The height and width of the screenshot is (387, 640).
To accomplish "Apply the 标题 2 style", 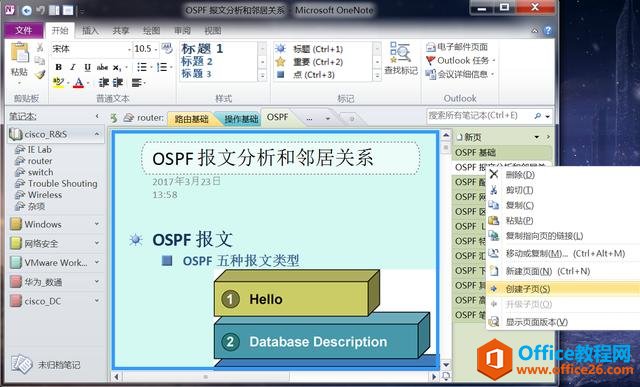I will coord(197,62).
